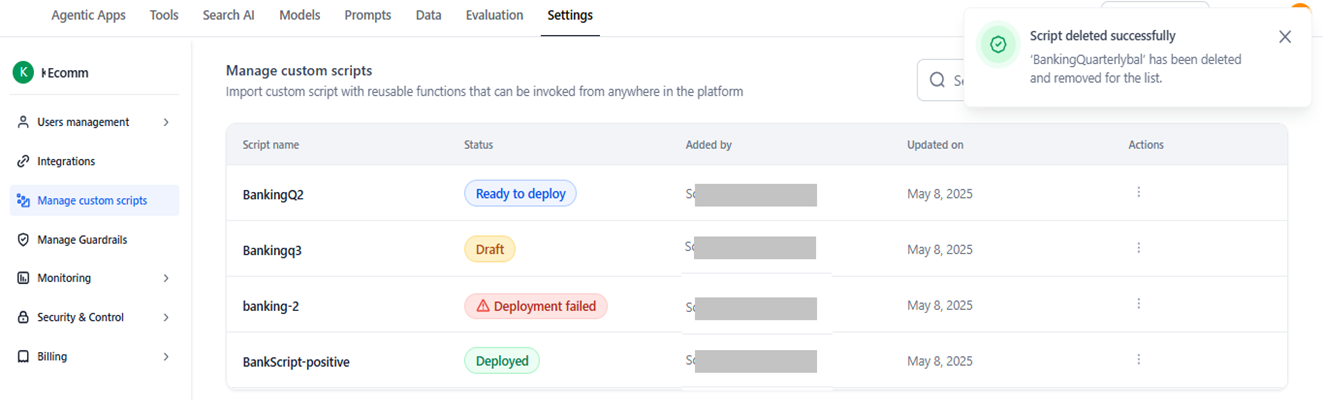Expand the Users management section
1323x400 pixels.
coord(166,122)
